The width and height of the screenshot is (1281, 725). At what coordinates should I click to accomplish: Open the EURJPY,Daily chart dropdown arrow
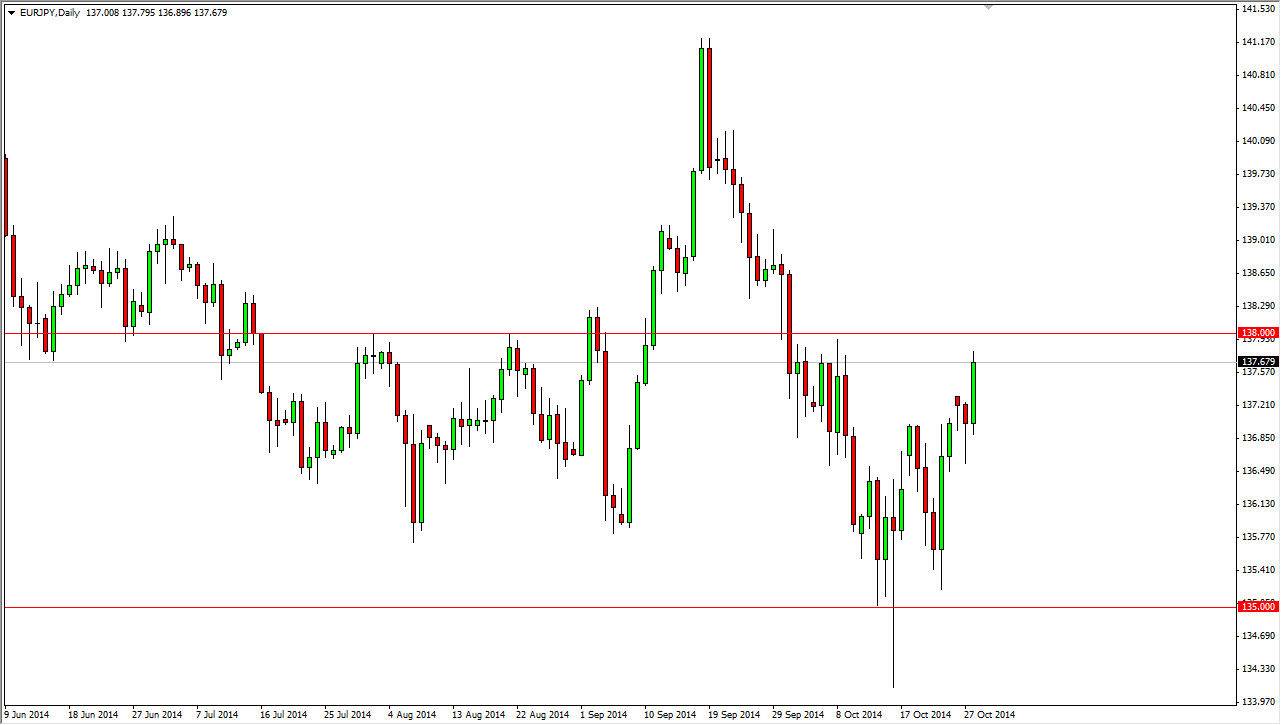click(x=11, y=12)
